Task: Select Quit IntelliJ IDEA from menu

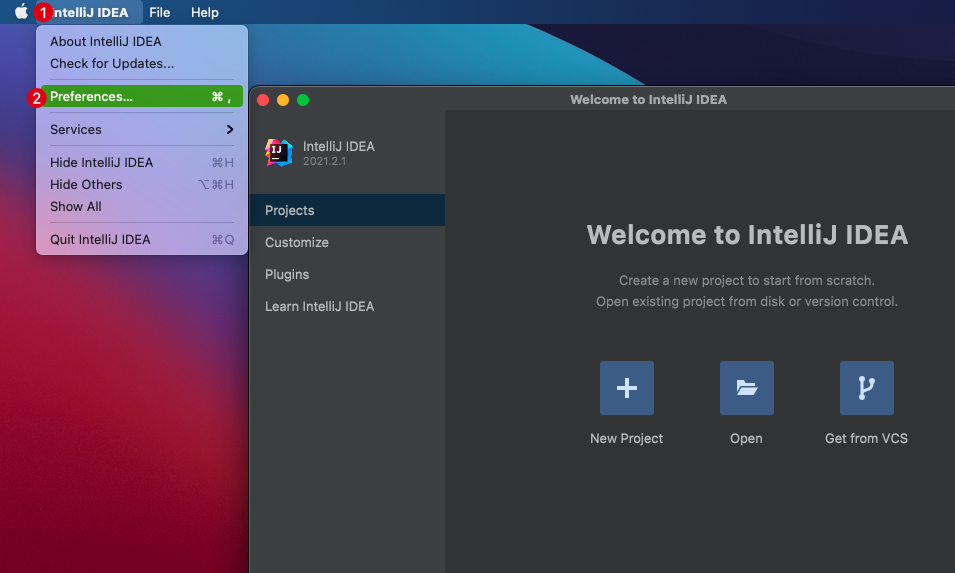Action: [100, 240]
